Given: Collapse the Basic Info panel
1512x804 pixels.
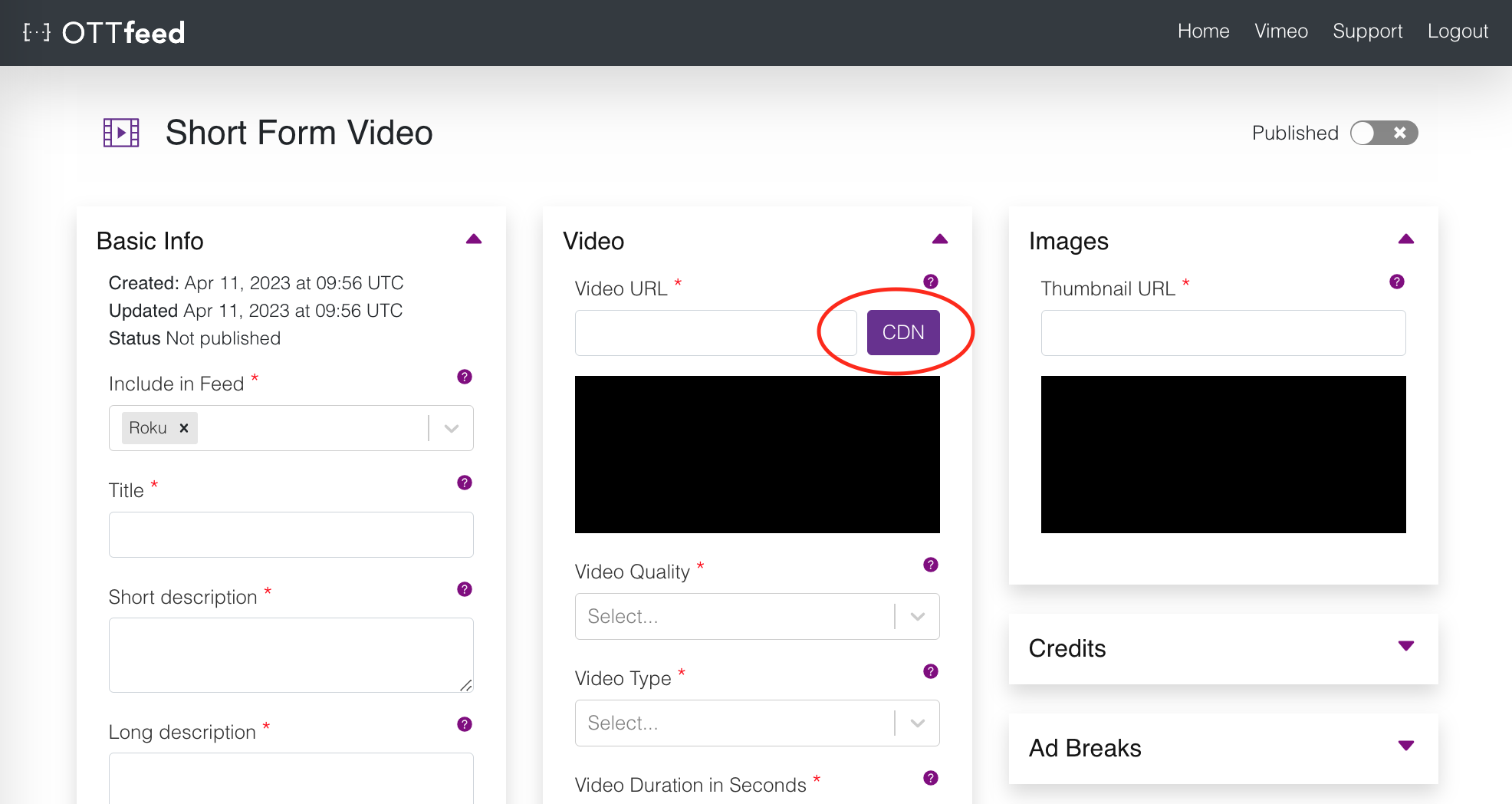Looking at the screenshot, I should click(x=474, y=239).
